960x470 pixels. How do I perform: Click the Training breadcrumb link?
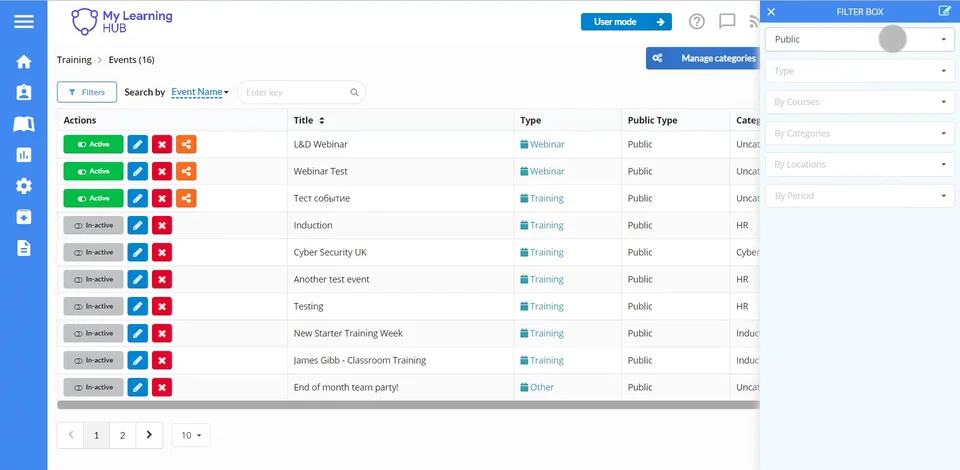pyautogui.click(x=74, y=60)
